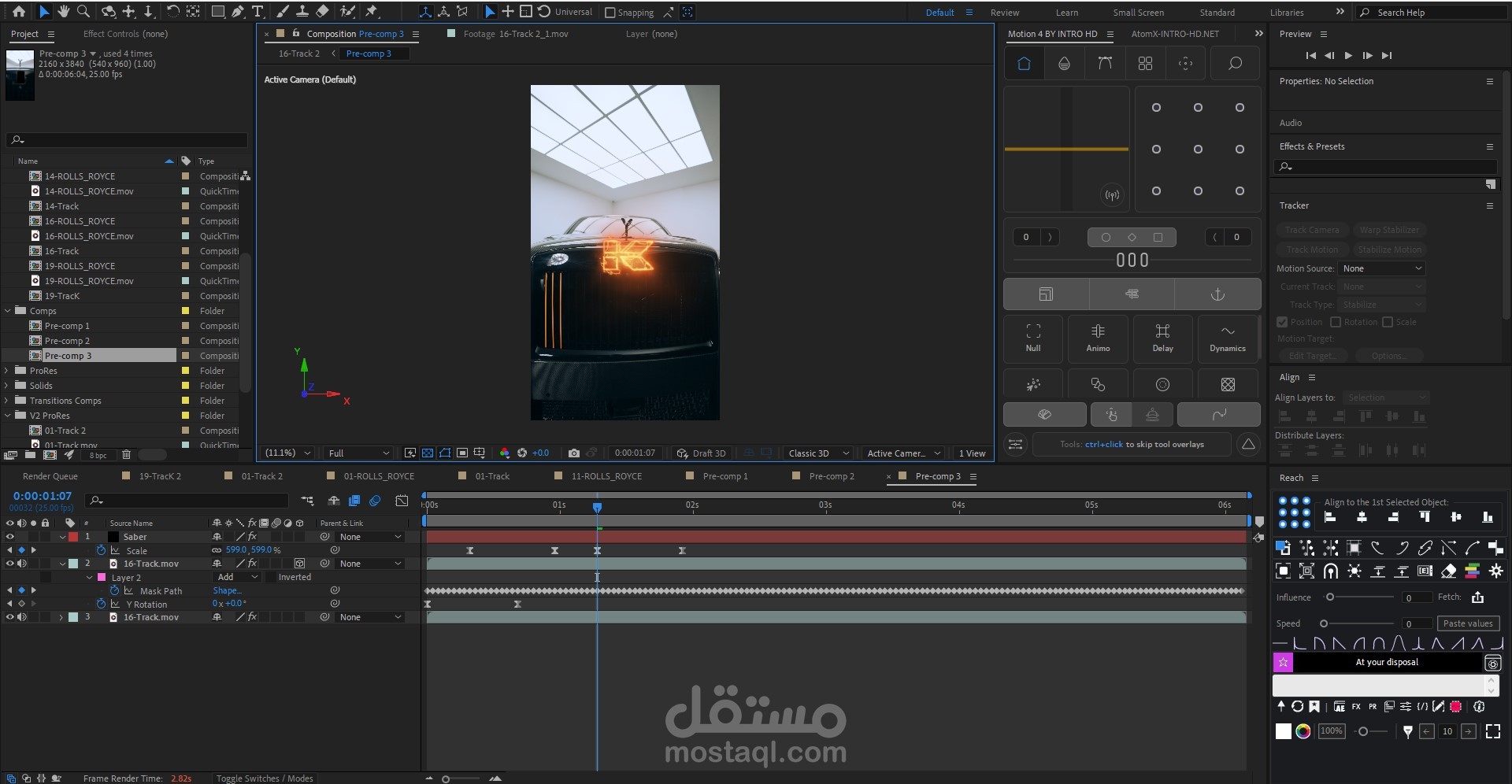Click the Scale stopwatch on Saber layer
Image resolution: width=1512 pixels, height=784 pixels.
102,550
